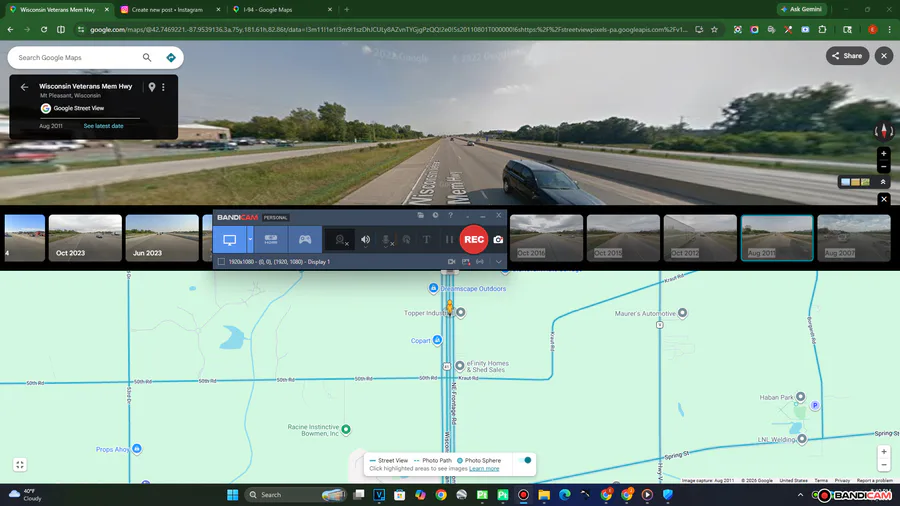Toggle Bandicam webcam overlay
The height and width of the screenshot is (506, 900).
click(x=341, y=240)
